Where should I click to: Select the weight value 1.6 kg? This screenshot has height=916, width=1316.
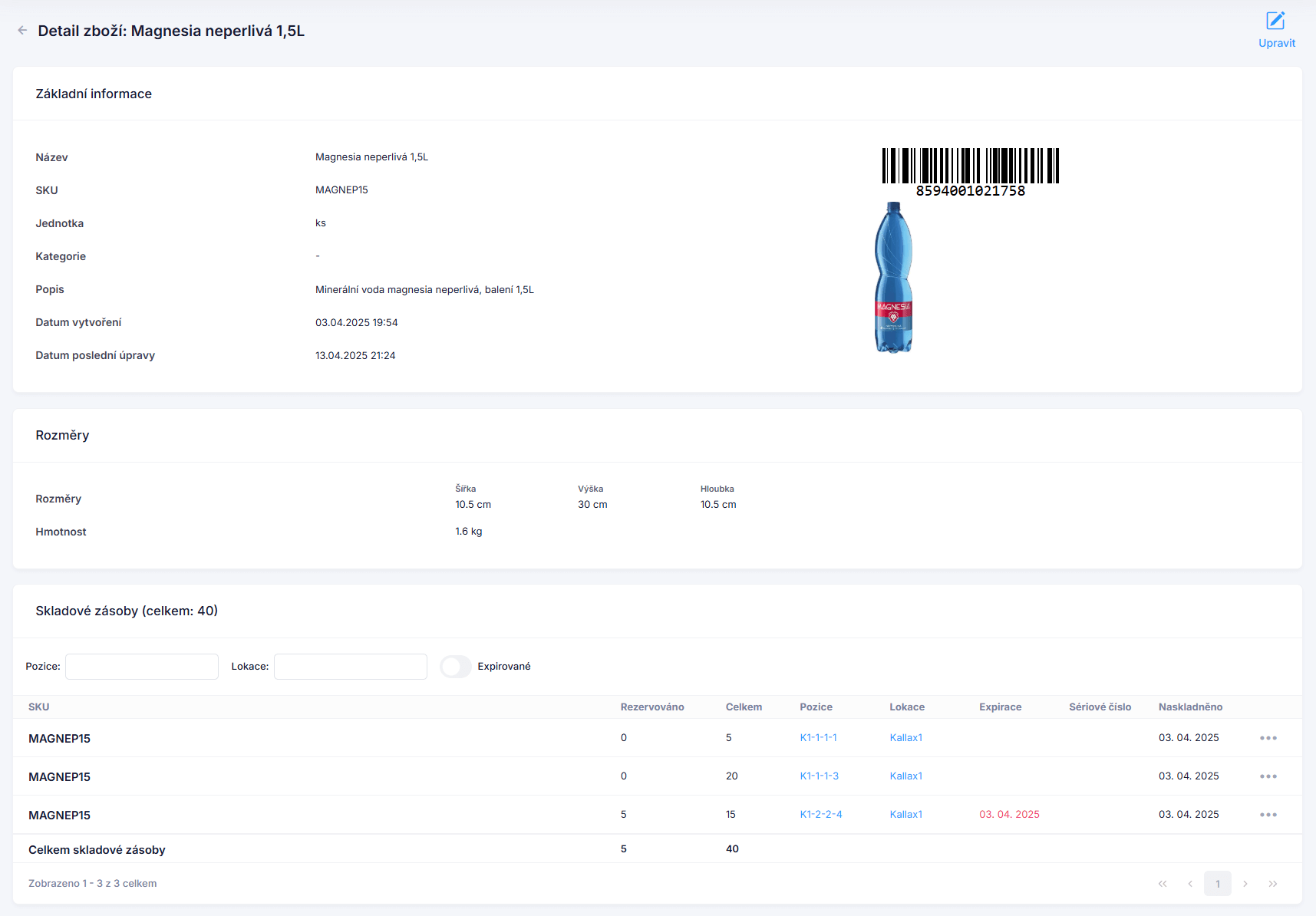[469, 532]
